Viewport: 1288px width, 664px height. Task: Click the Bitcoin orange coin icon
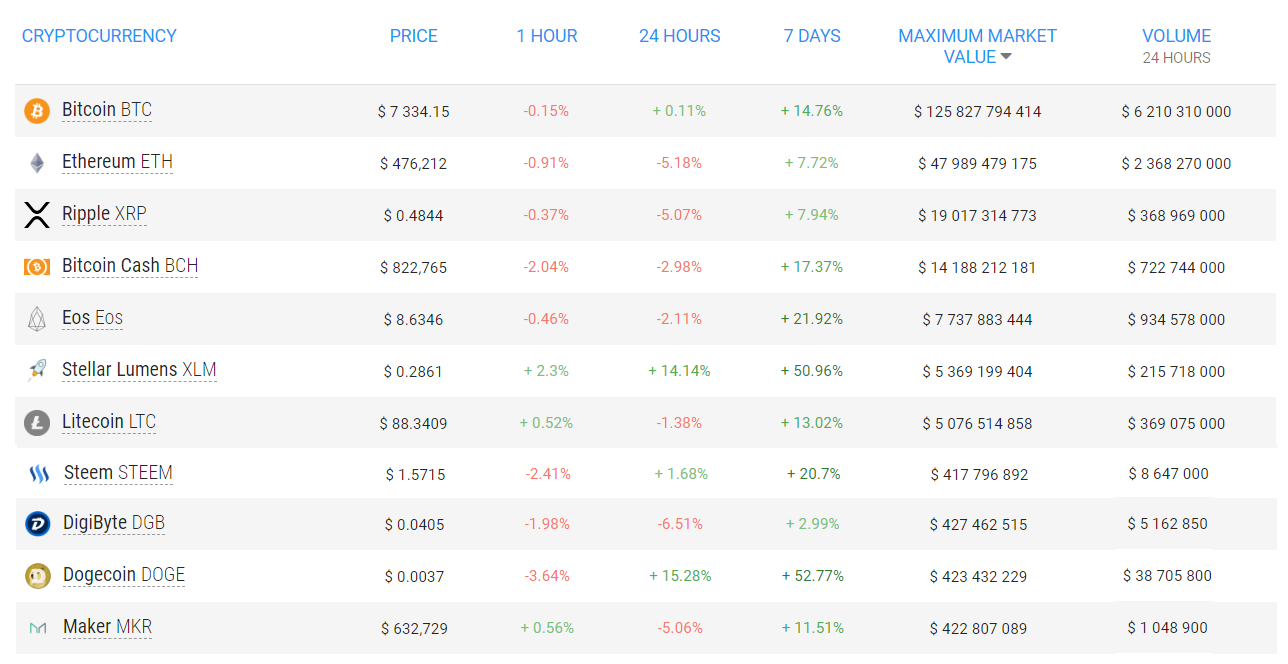(37, 111)
